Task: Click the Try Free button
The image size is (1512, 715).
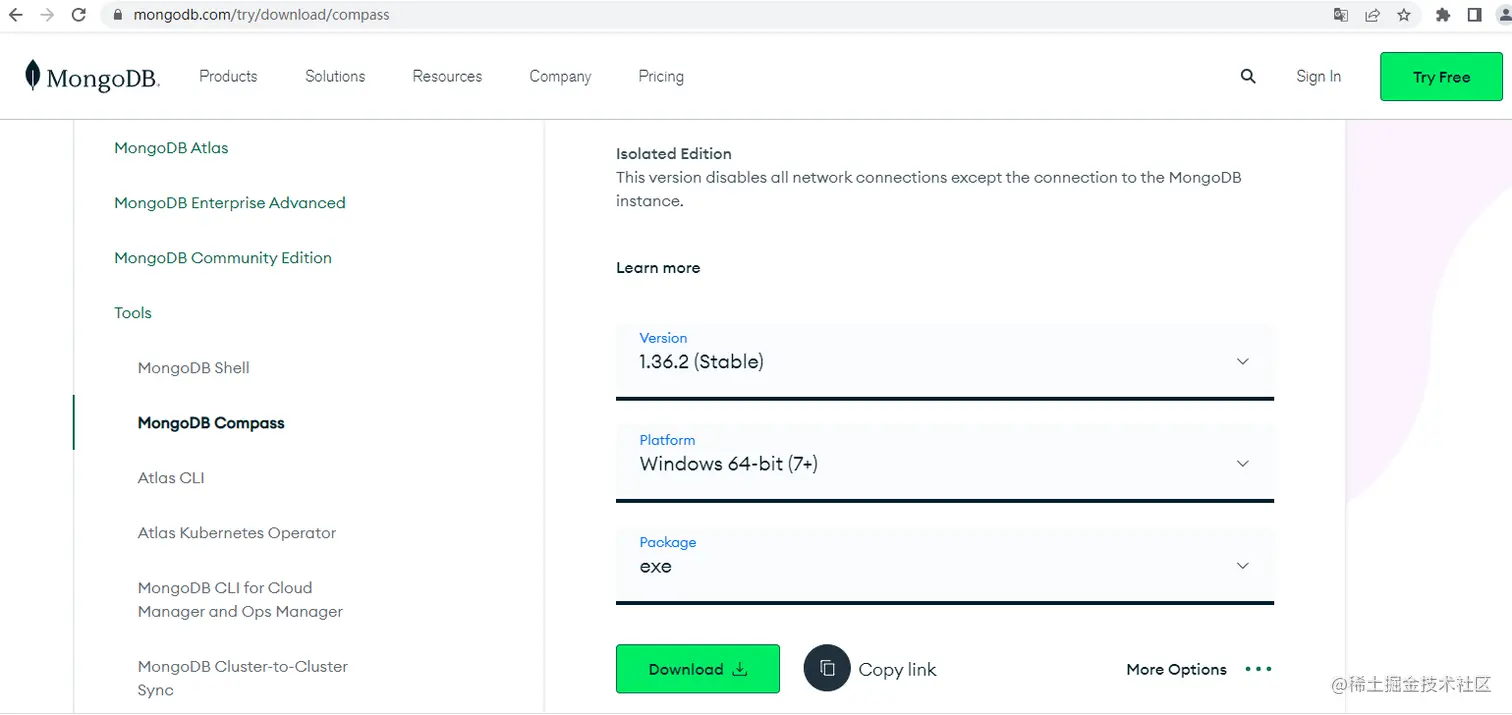Action: (x=1441, y=77)
